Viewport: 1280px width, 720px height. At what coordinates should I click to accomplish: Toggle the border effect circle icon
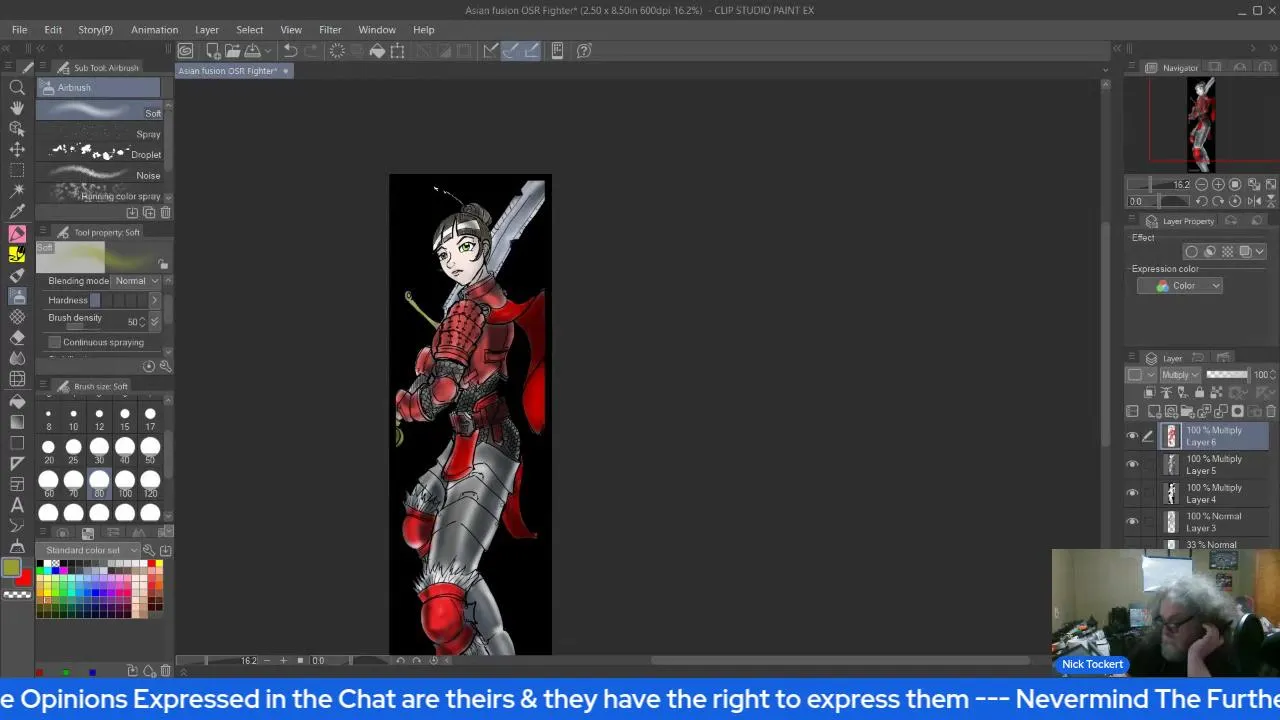point(1191,252)
